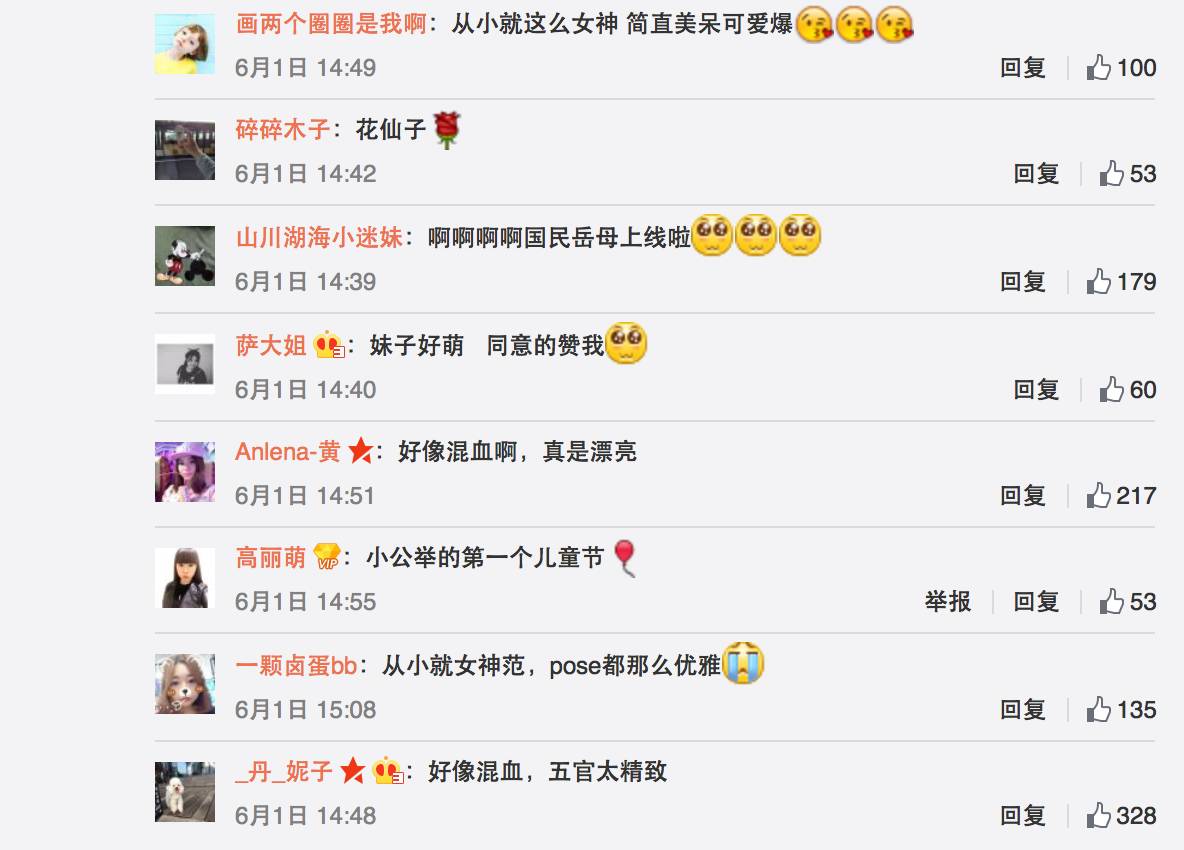Like the comment by 画两个圈圈是我啊

pos(1121,68)
